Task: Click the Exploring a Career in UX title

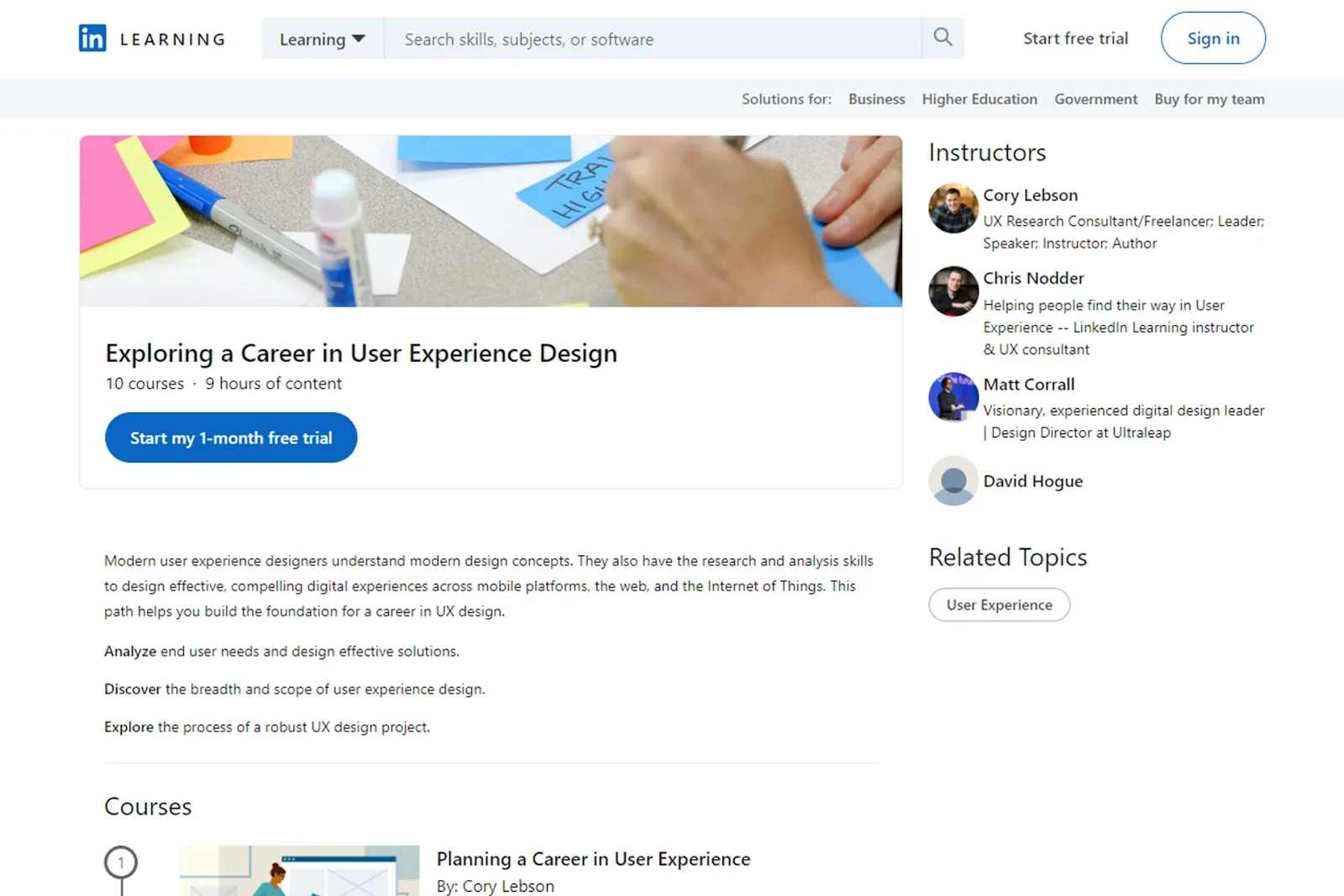Action: point(361,354)
